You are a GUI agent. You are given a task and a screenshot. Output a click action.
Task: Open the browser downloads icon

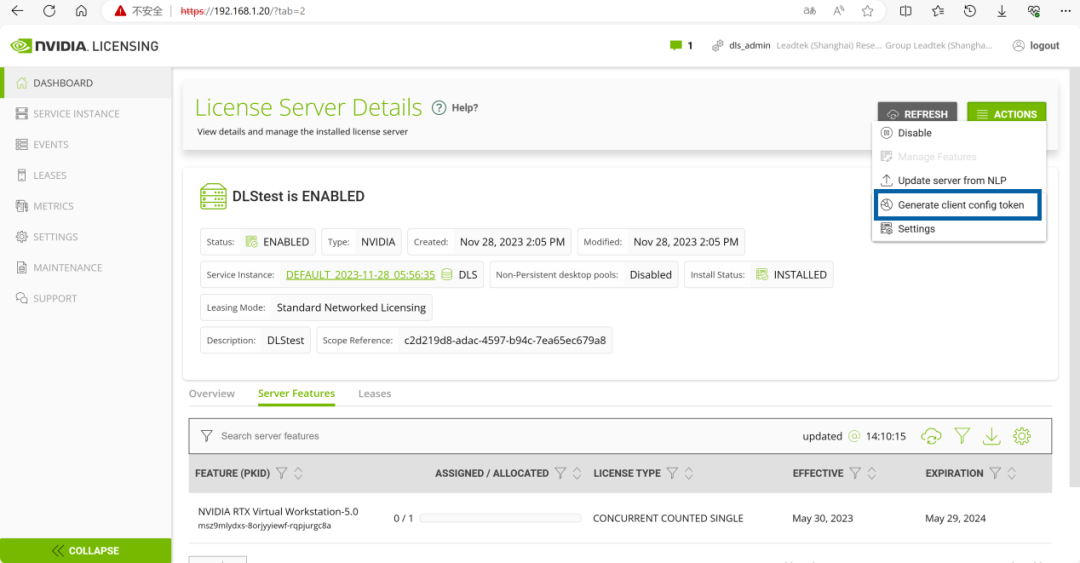[1001, 11]
